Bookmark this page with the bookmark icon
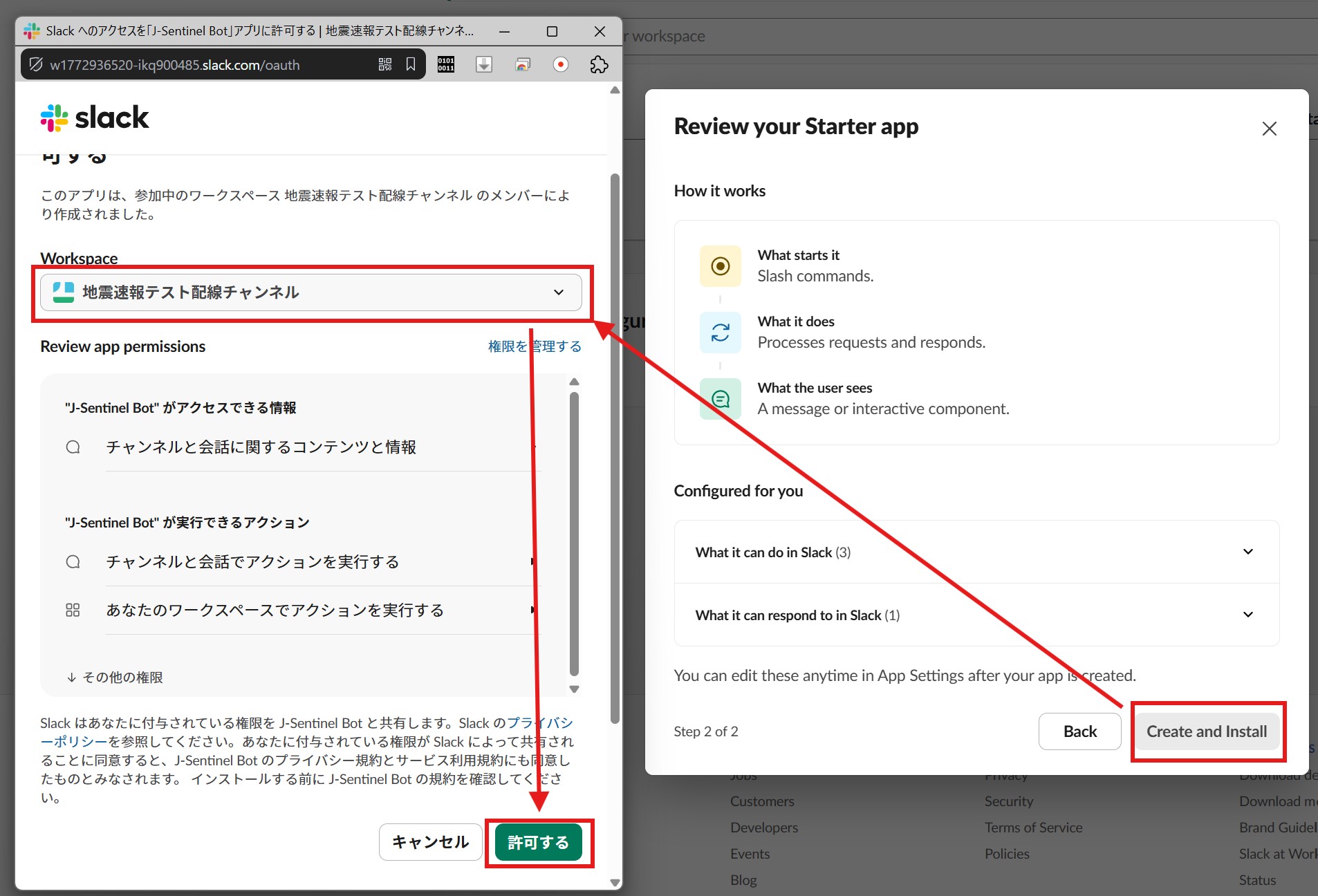Screen dimensions: 1318x896 [411, 64]
